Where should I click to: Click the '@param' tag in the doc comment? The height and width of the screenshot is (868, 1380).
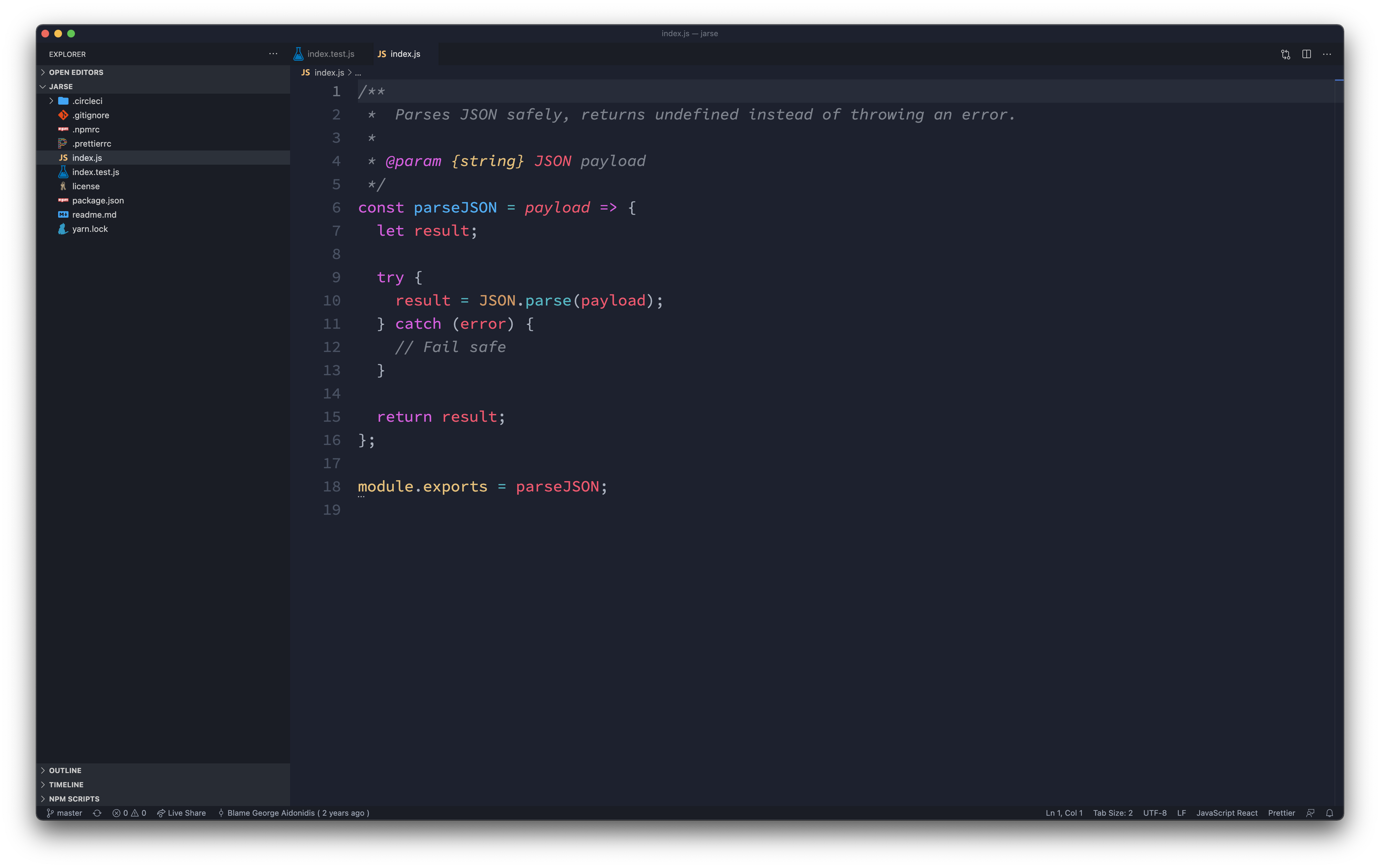coord(413,161)
